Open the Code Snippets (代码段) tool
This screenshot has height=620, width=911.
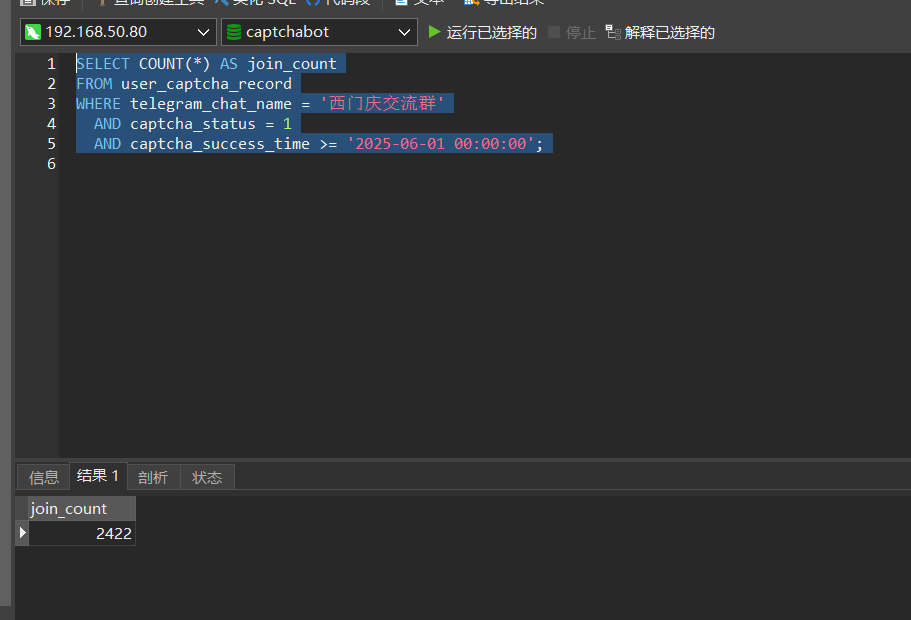click(336, 3)
